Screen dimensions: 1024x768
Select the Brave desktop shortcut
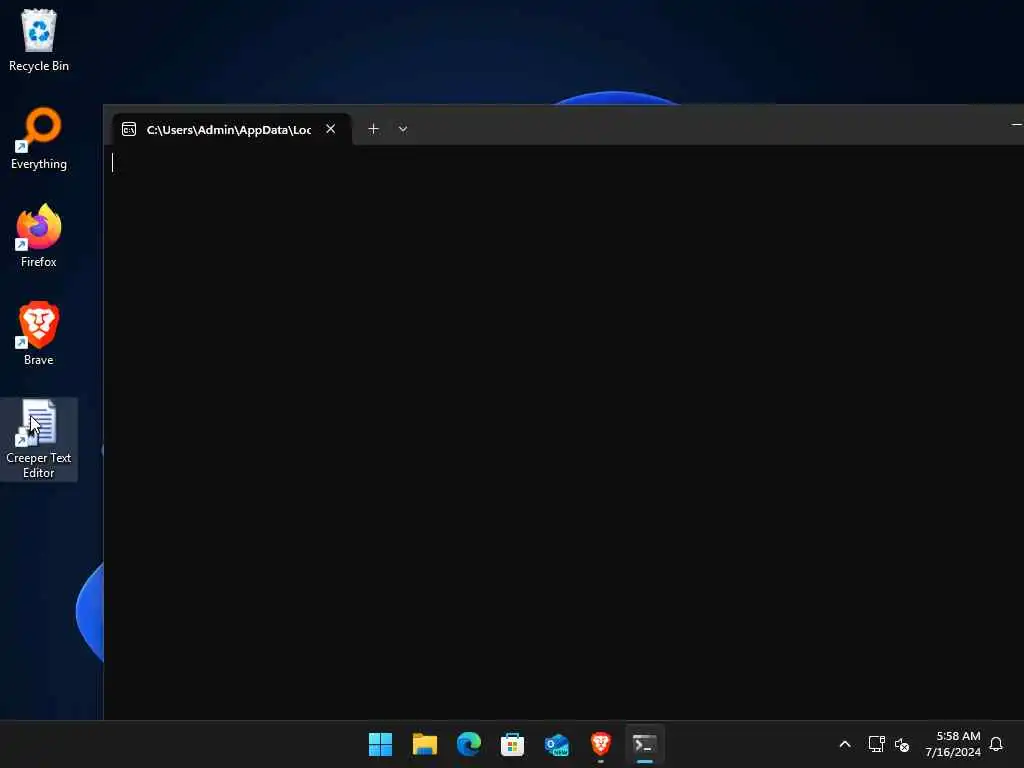[39, 334]
